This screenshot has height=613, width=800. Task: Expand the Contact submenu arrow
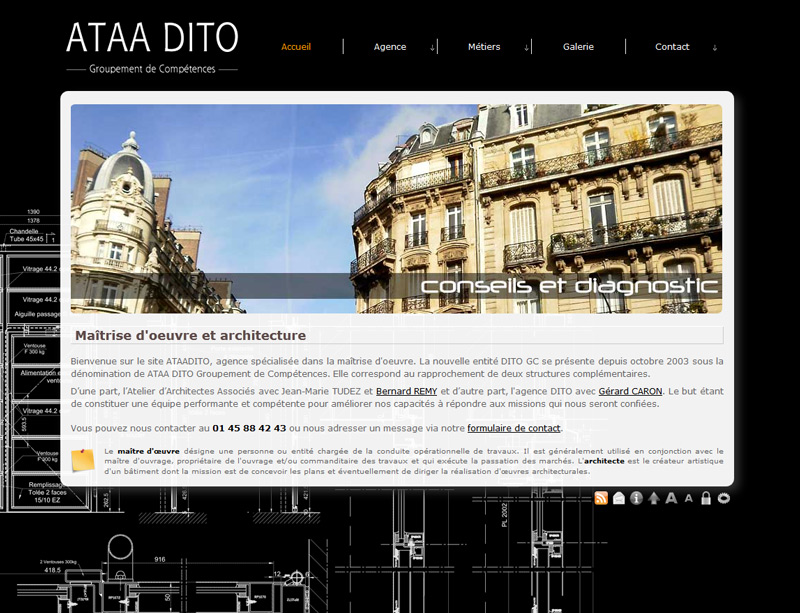pos(714,48)
